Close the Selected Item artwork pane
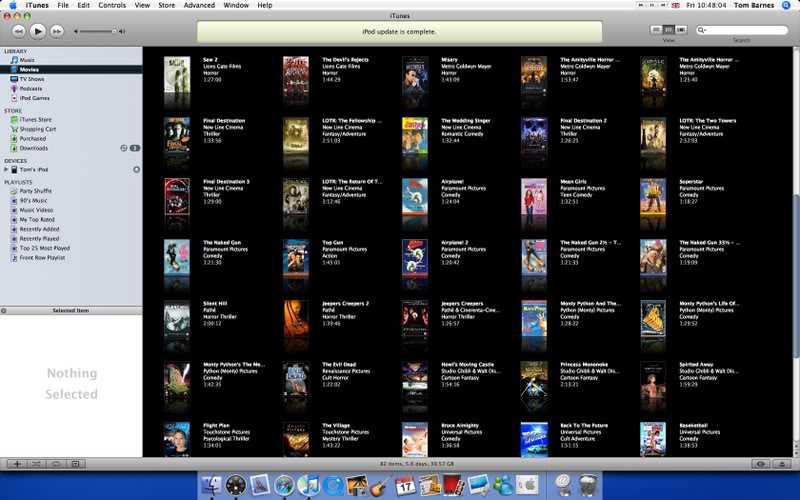 [4, 311]
